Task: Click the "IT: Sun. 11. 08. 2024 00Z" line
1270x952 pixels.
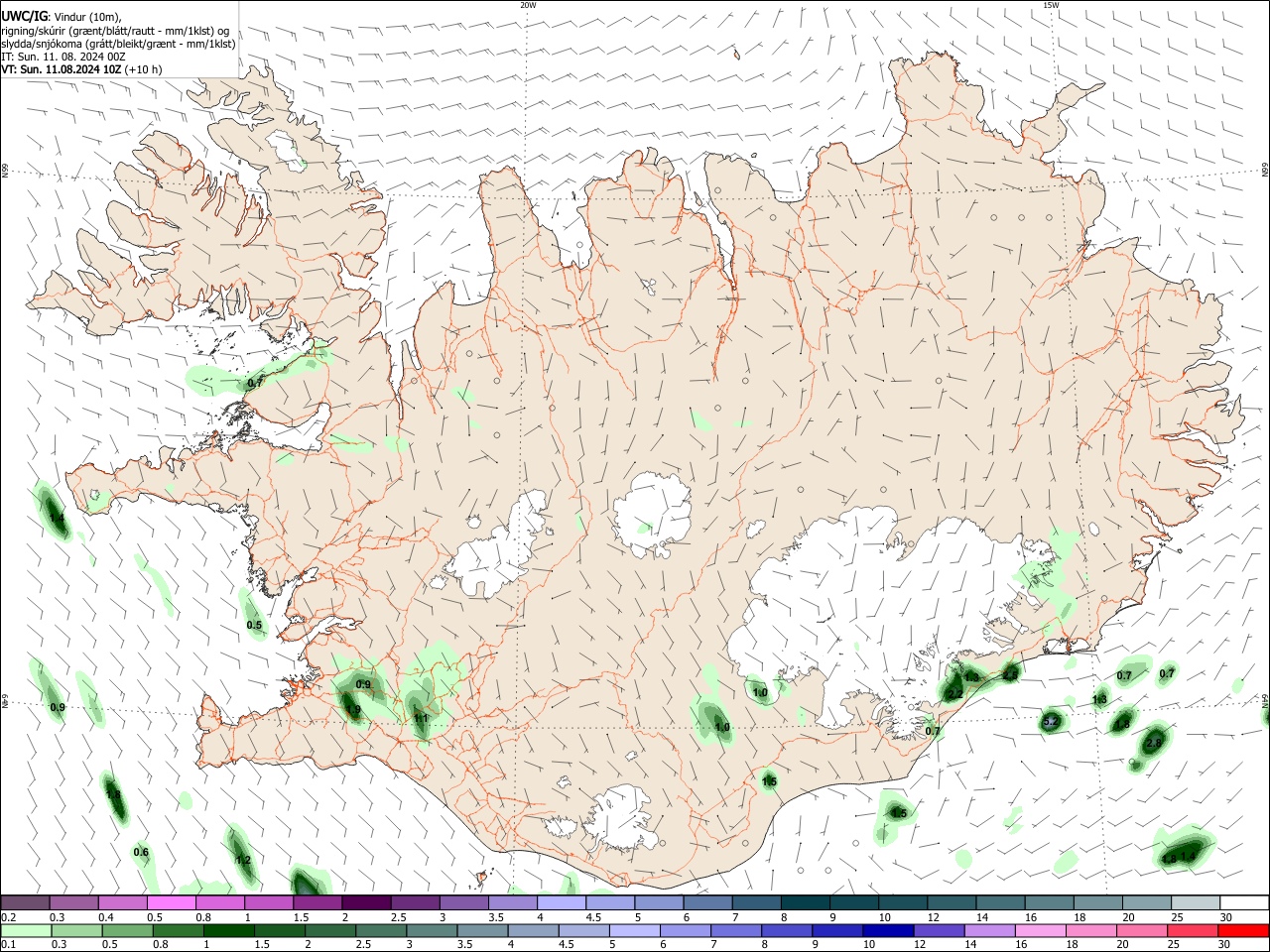Action: pos(63,57)
